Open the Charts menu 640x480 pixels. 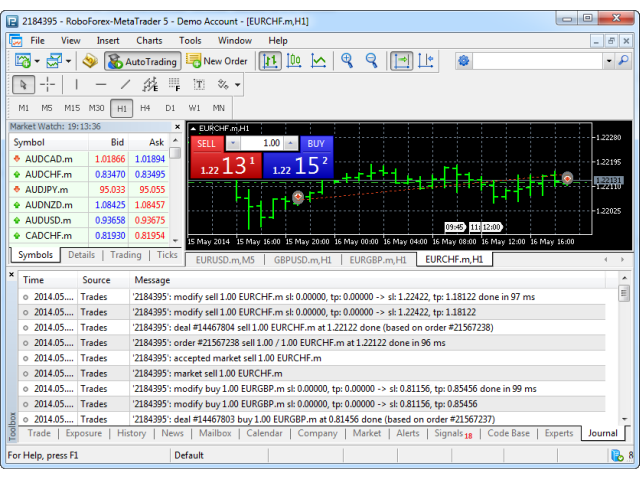click(149, 40)
